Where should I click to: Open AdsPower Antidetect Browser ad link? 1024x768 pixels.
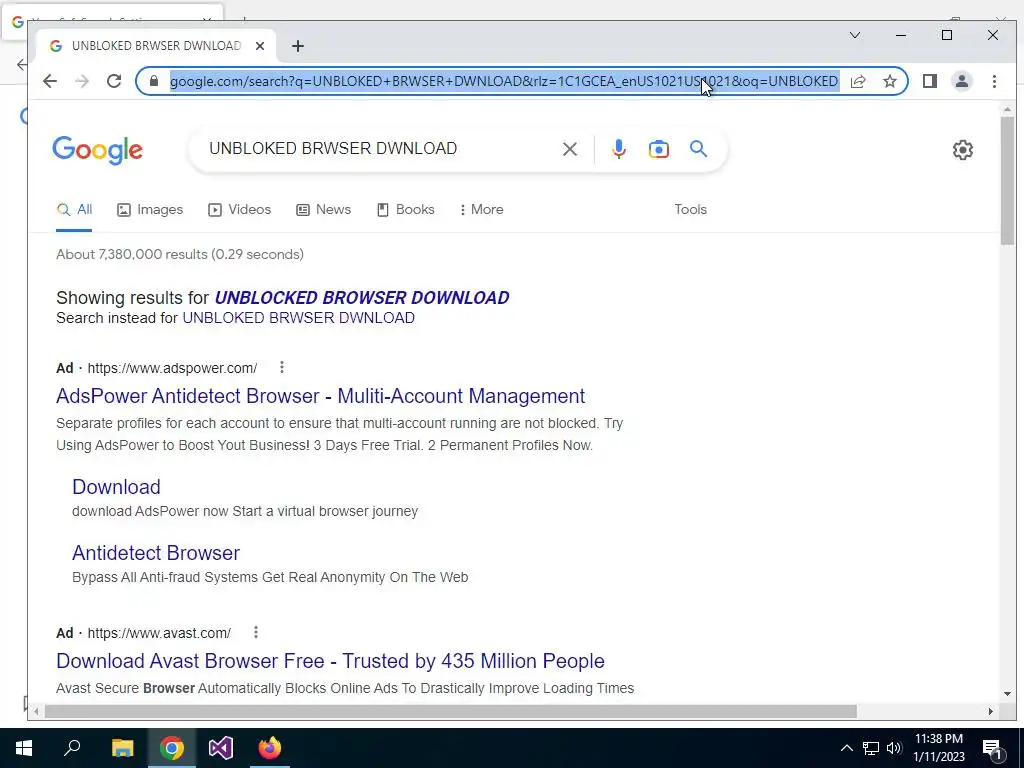pos(321,396)
